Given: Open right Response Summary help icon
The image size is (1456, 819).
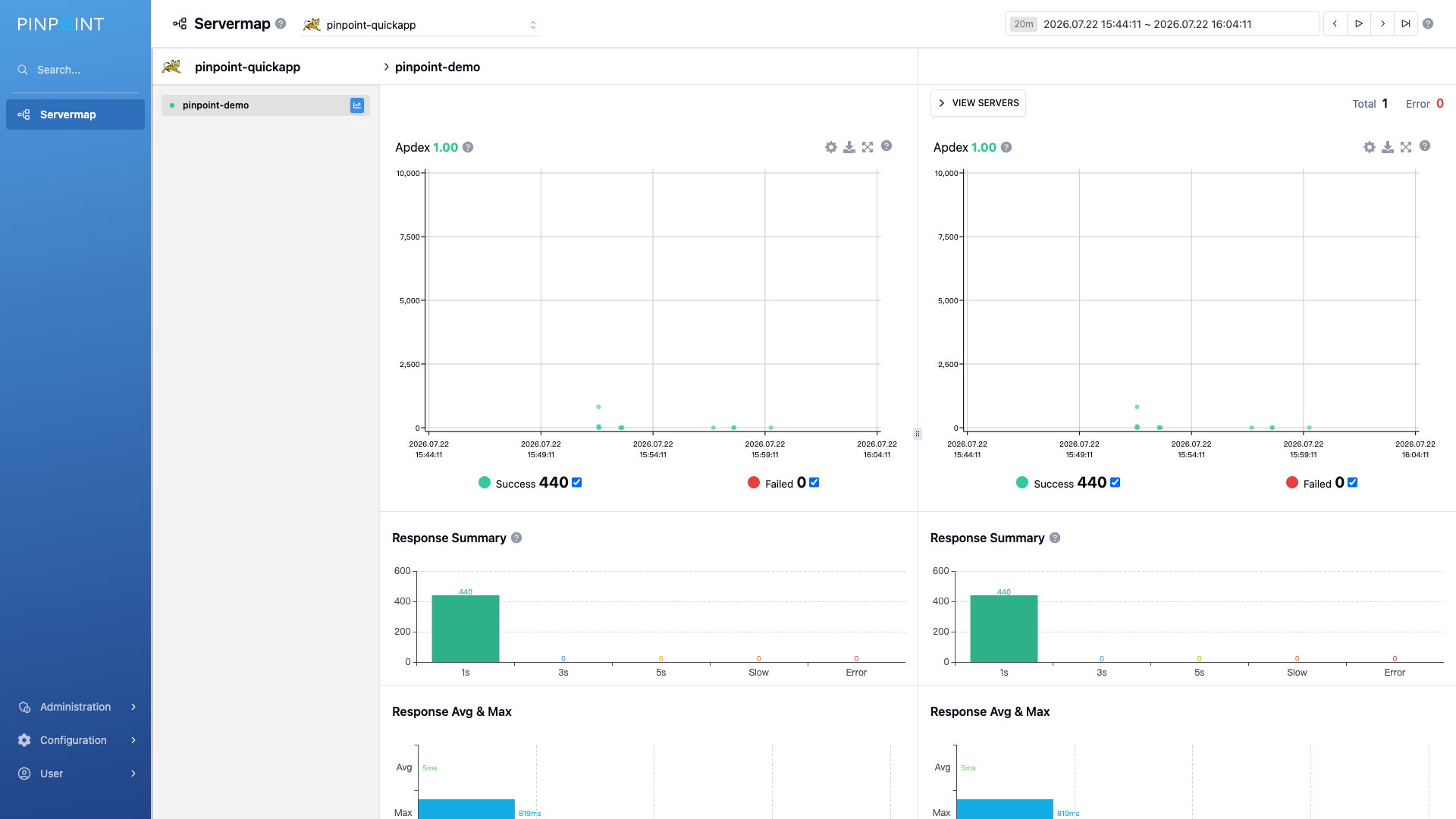Looking at the screenshot, I should (x=1055, y=538).
